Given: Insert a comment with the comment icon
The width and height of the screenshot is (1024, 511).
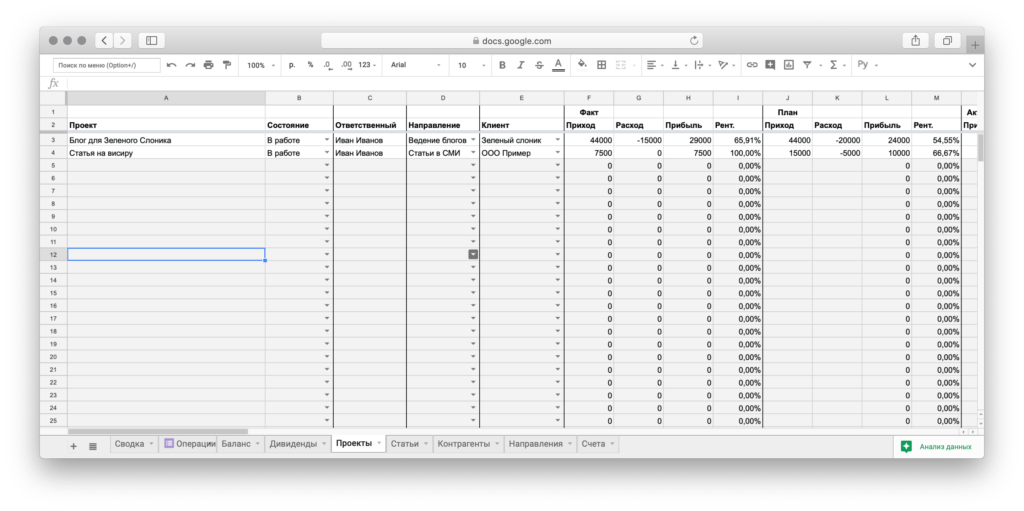Looking at the screenshot, I should (770, 65).
